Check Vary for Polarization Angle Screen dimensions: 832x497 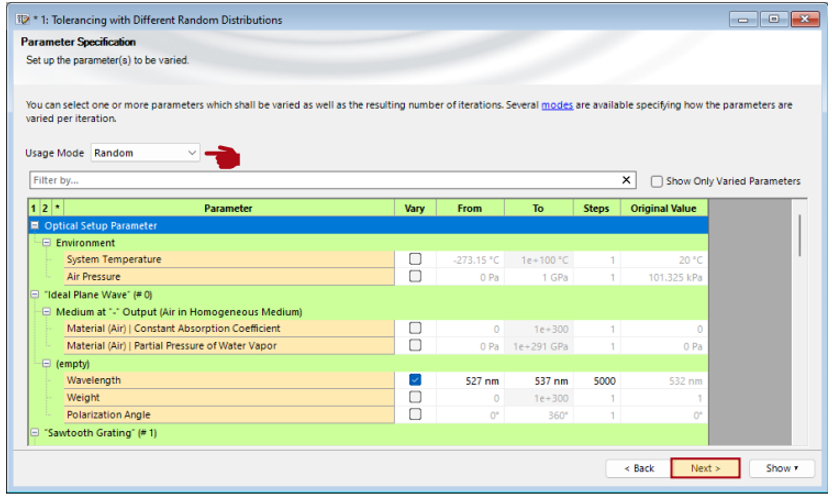pyautogui.click(x=415, y=414)
